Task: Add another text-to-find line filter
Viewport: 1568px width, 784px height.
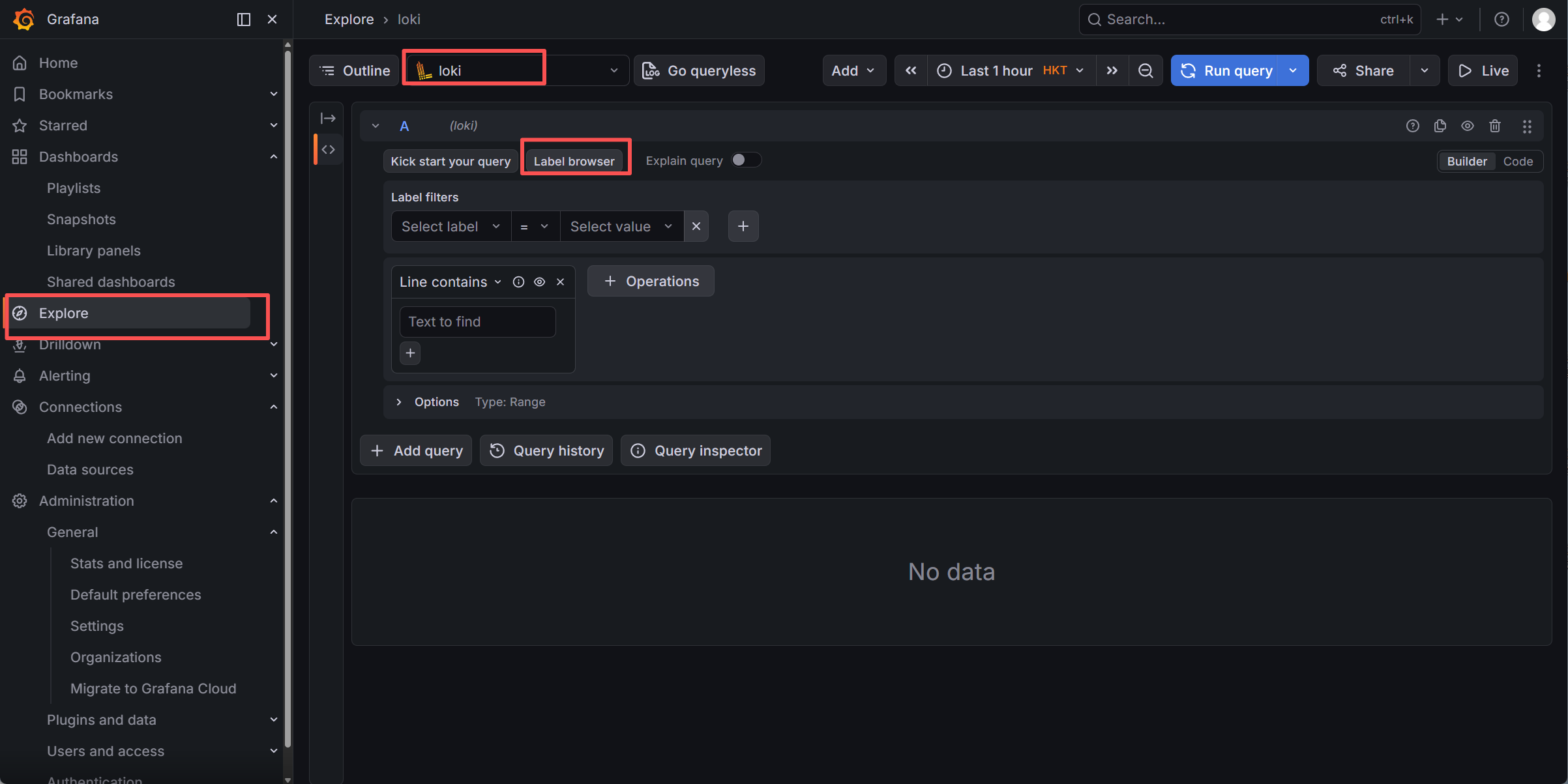Action: tap(410, 353)
